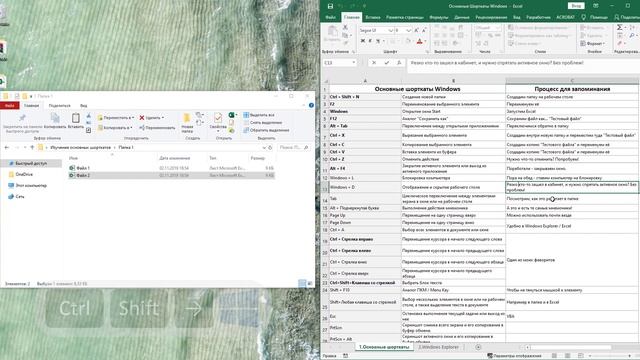640x360 pixels.
Task: Switch Explorer to details view
Action: point(302,283)
